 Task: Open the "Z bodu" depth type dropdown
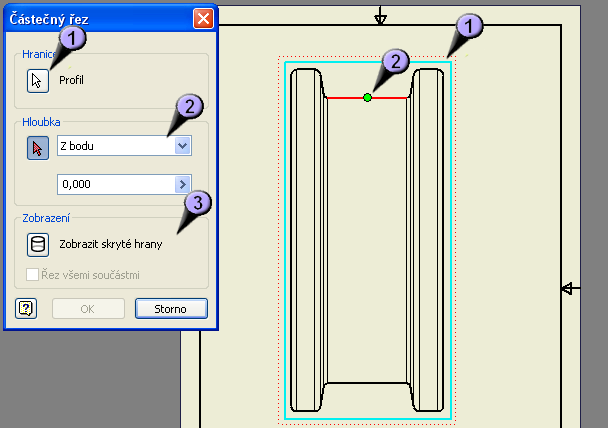click(182, 146)
